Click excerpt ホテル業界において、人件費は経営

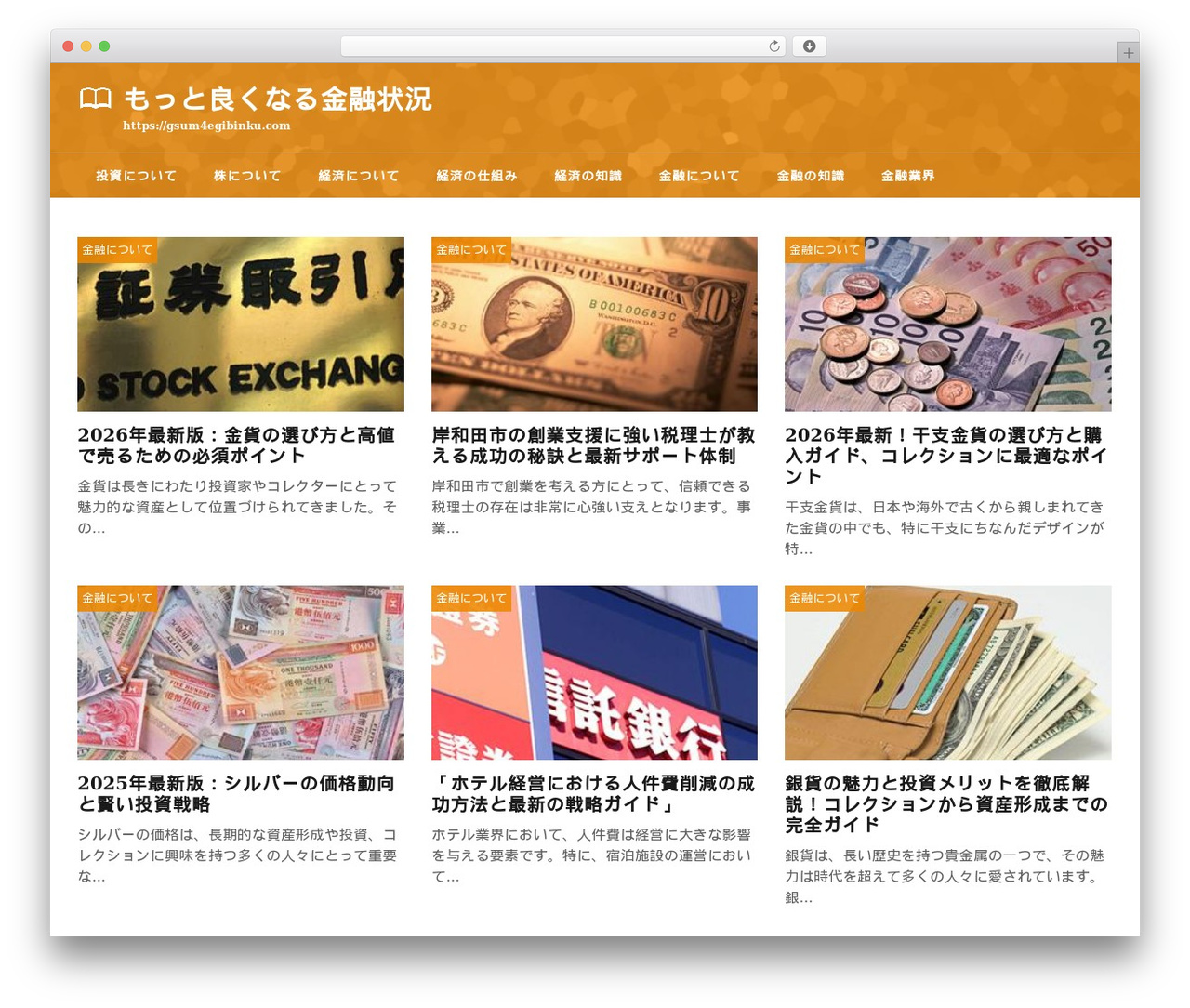[591, 855]
